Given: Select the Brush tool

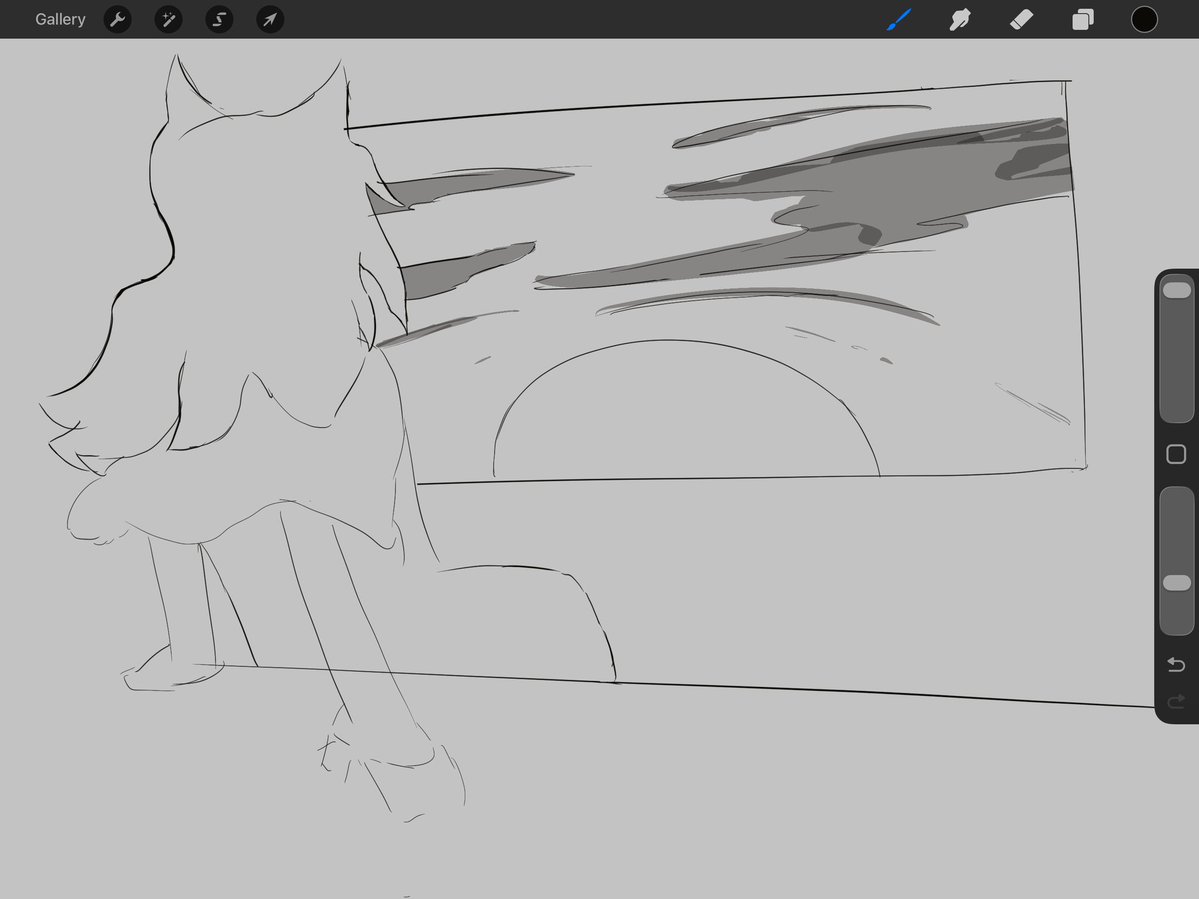Looking at the screenshot, I should point(899,19).
